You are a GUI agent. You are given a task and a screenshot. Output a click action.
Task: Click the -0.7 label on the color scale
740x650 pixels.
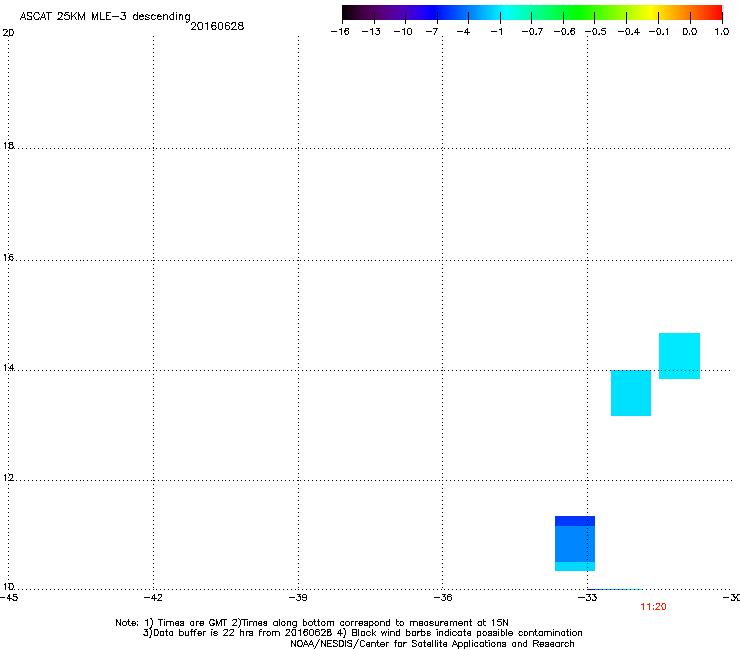pos(532,32)
